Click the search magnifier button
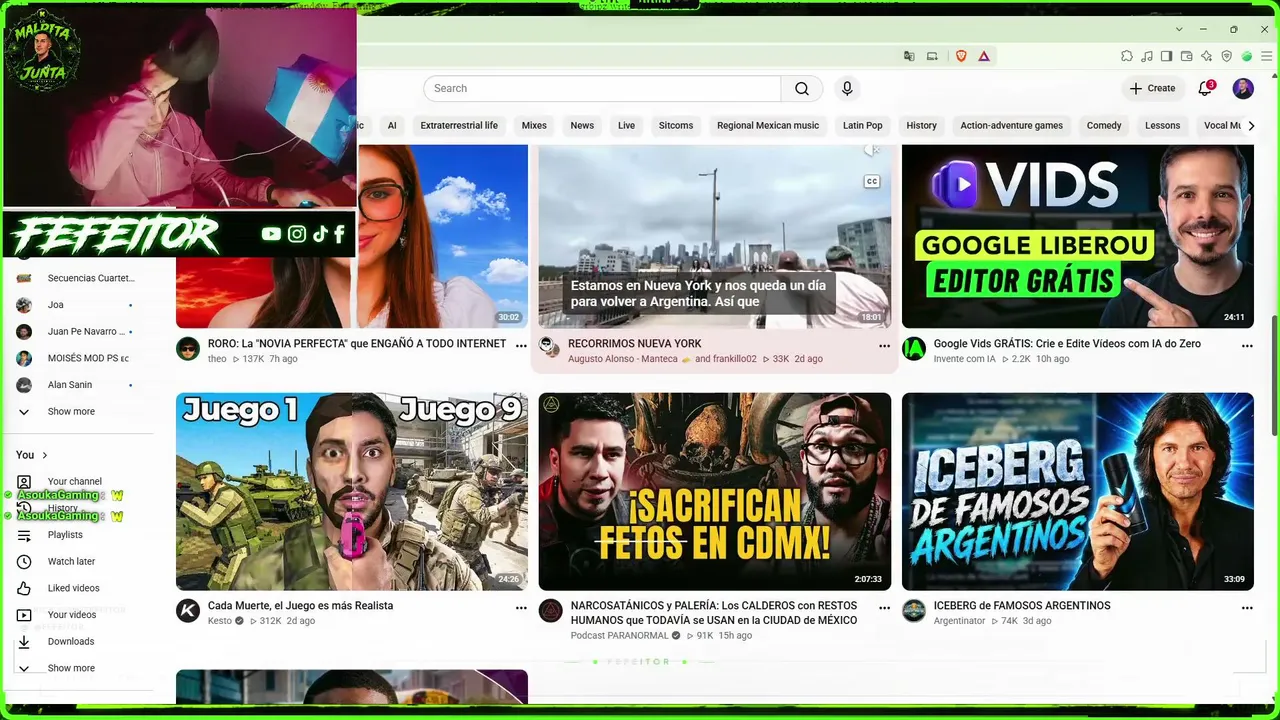 (802, 89)
